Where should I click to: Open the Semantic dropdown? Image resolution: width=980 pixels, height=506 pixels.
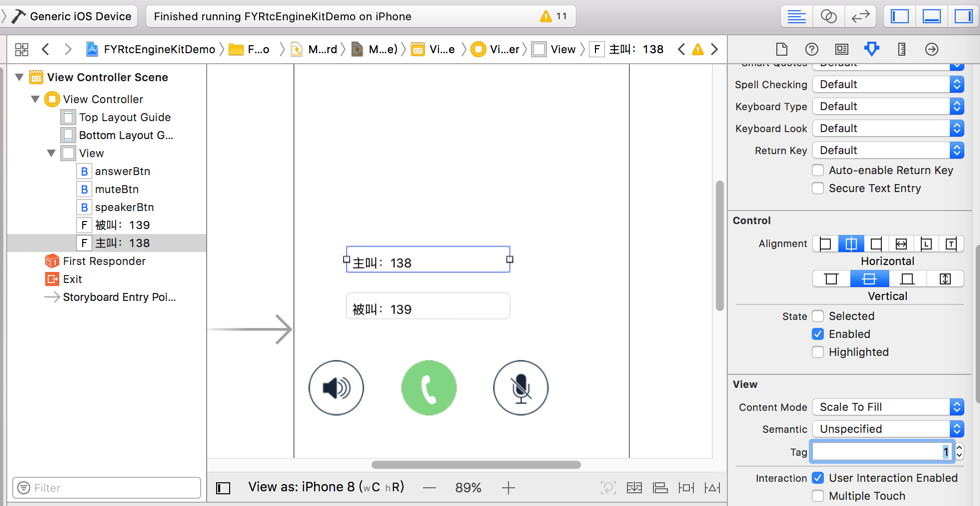(x=888, y=429)
